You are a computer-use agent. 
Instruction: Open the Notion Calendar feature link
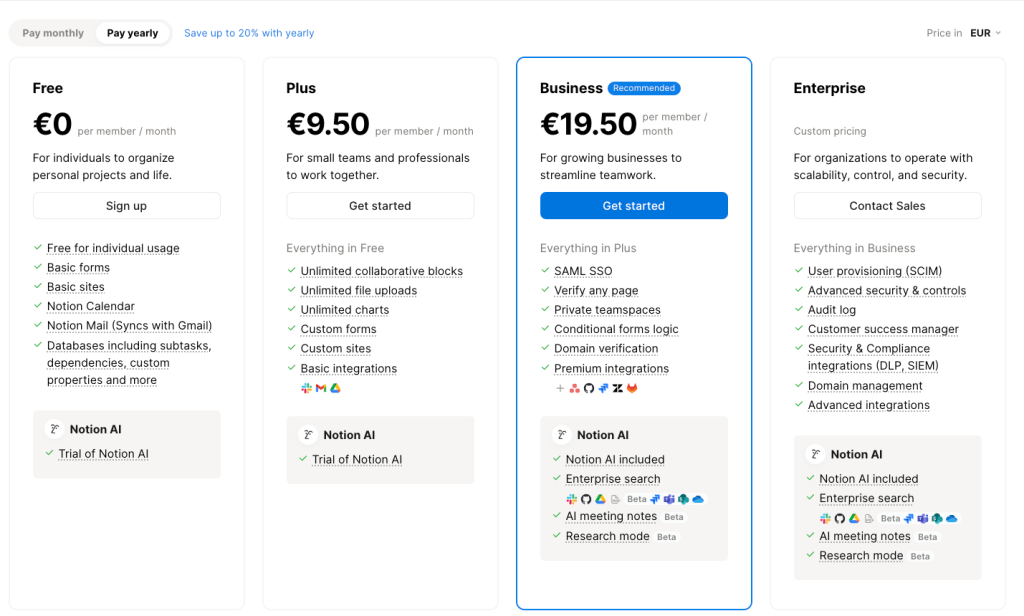click(91, 306)
